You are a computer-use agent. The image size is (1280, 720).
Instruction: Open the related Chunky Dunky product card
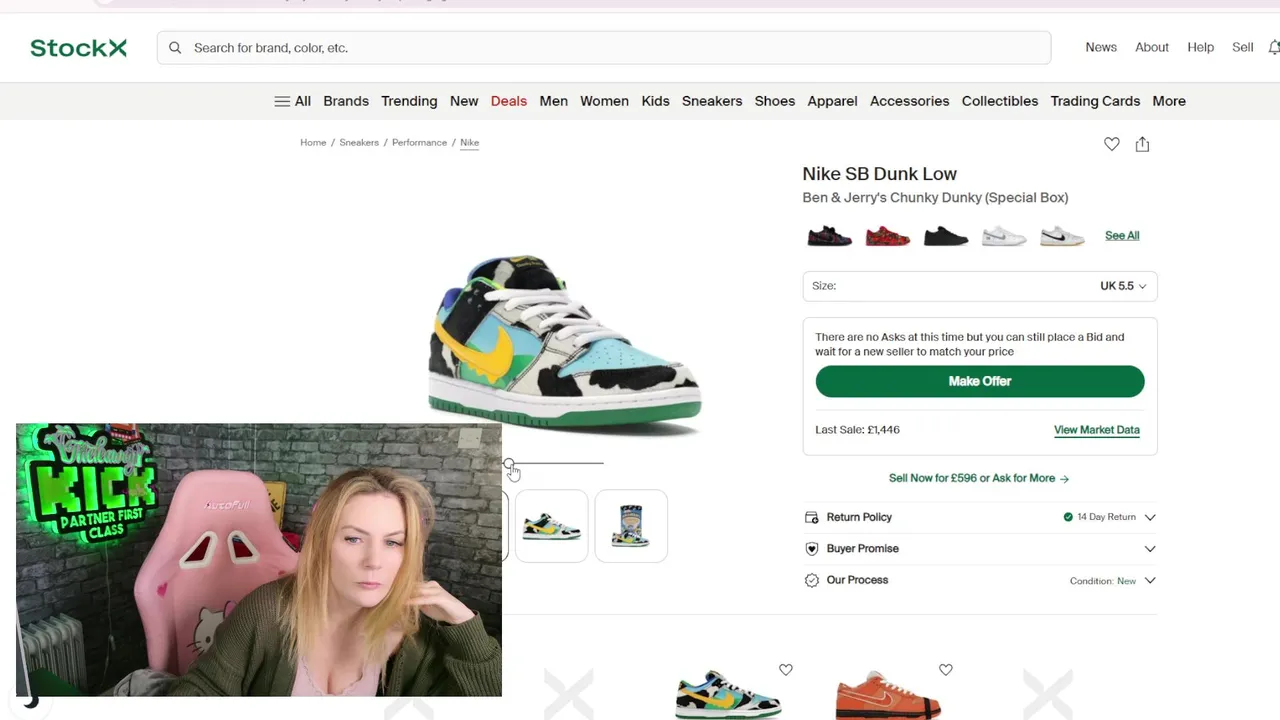[728, 695]
